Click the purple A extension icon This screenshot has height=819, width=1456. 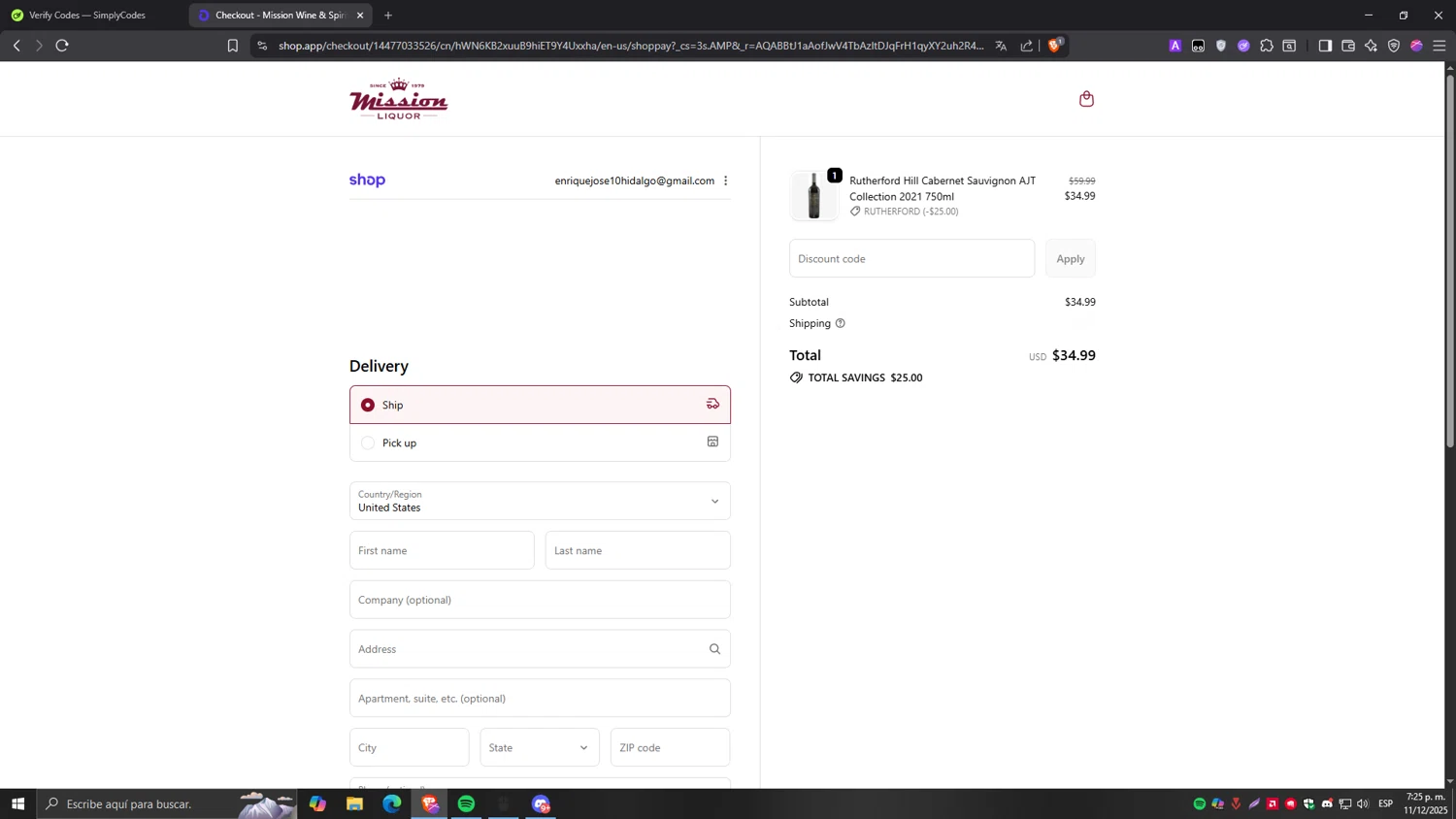click(x=1175, y=46)
